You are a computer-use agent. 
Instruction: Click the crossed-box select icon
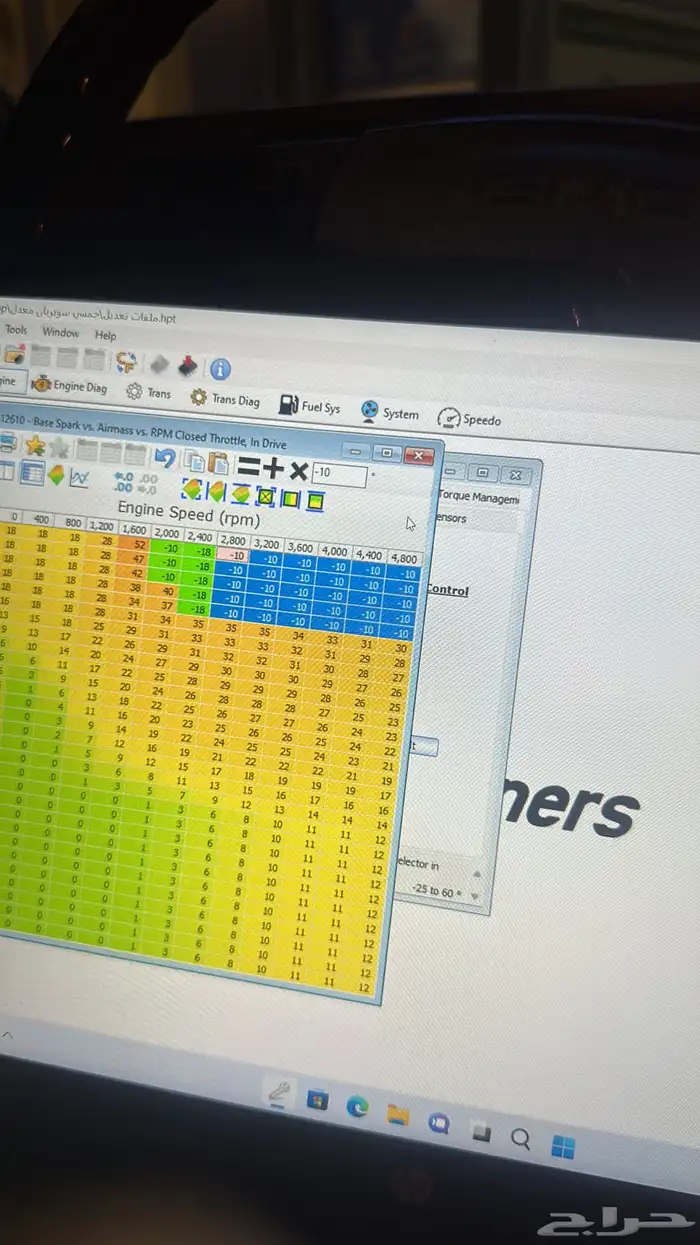click(265, 495)
